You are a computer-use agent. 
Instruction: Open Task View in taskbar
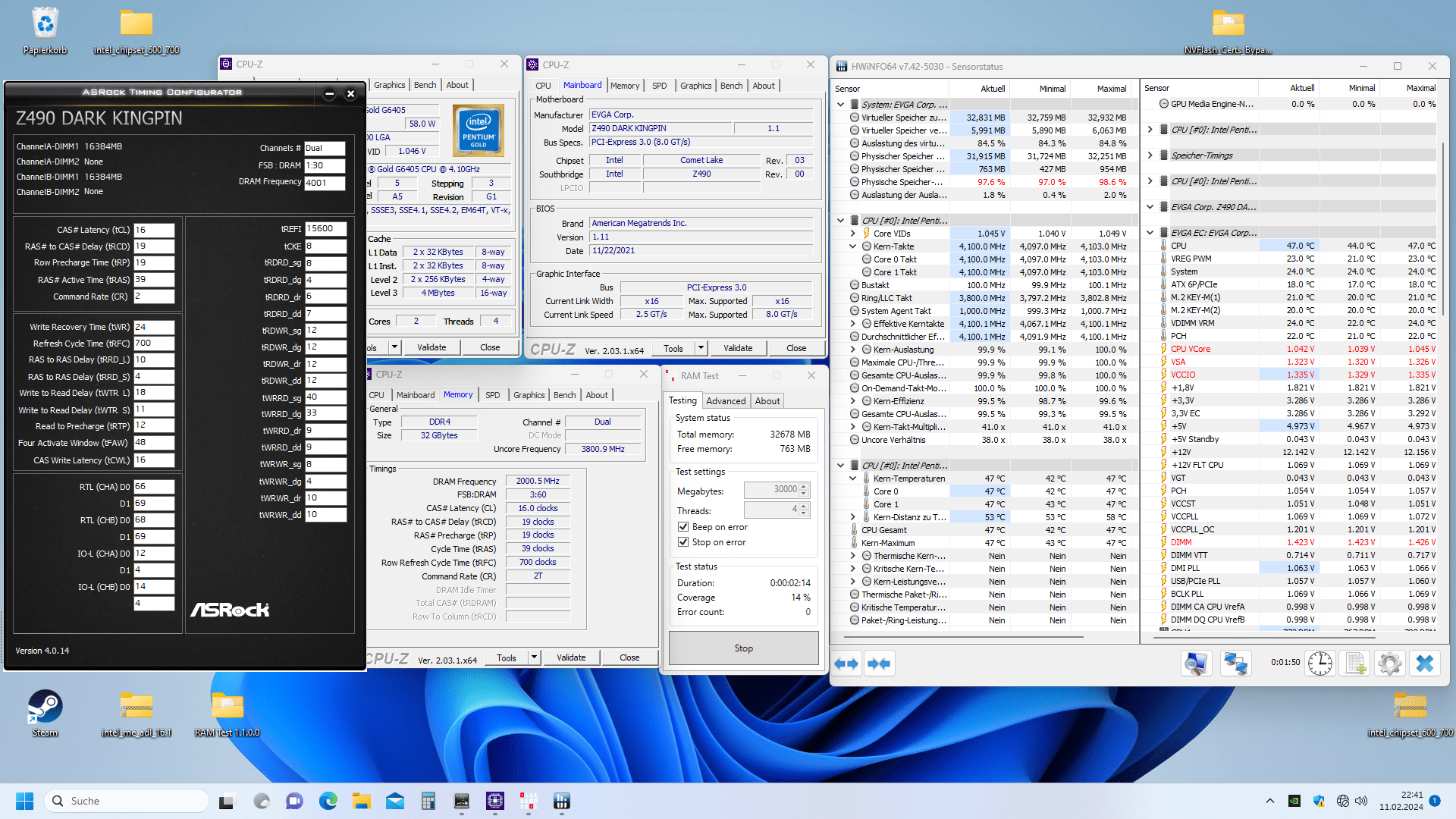[227, 801]
